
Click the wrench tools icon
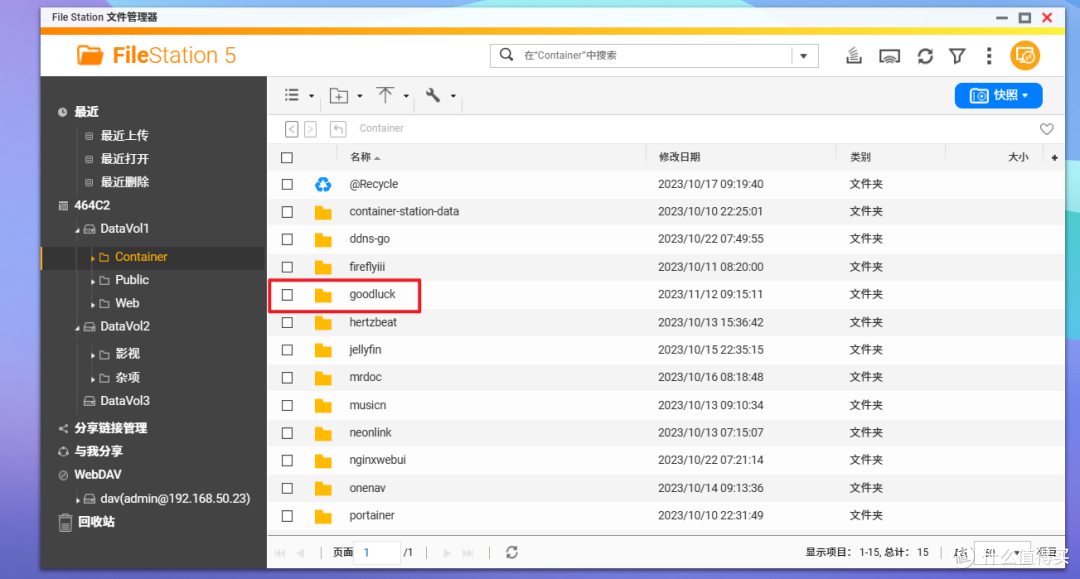pyautogui.click(x=433, y=95)
